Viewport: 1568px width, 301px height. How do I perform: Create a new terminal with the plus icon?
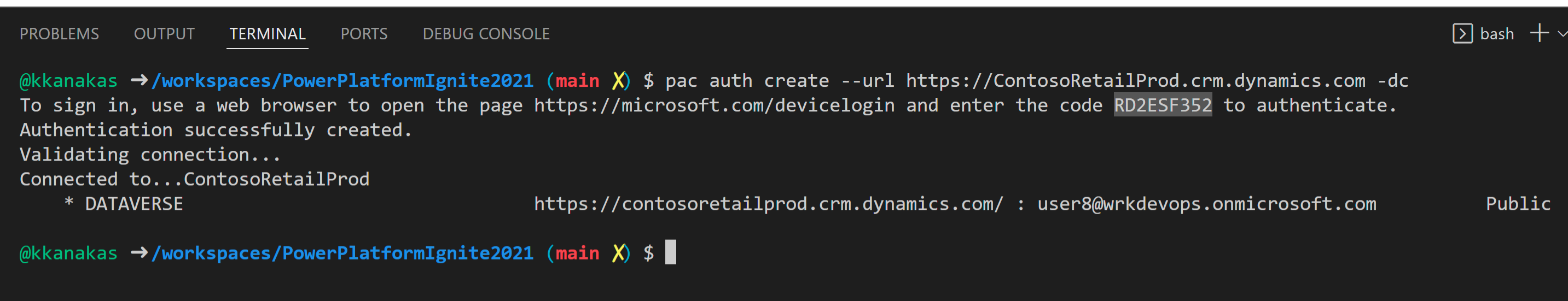click(x=1540, y=33)
